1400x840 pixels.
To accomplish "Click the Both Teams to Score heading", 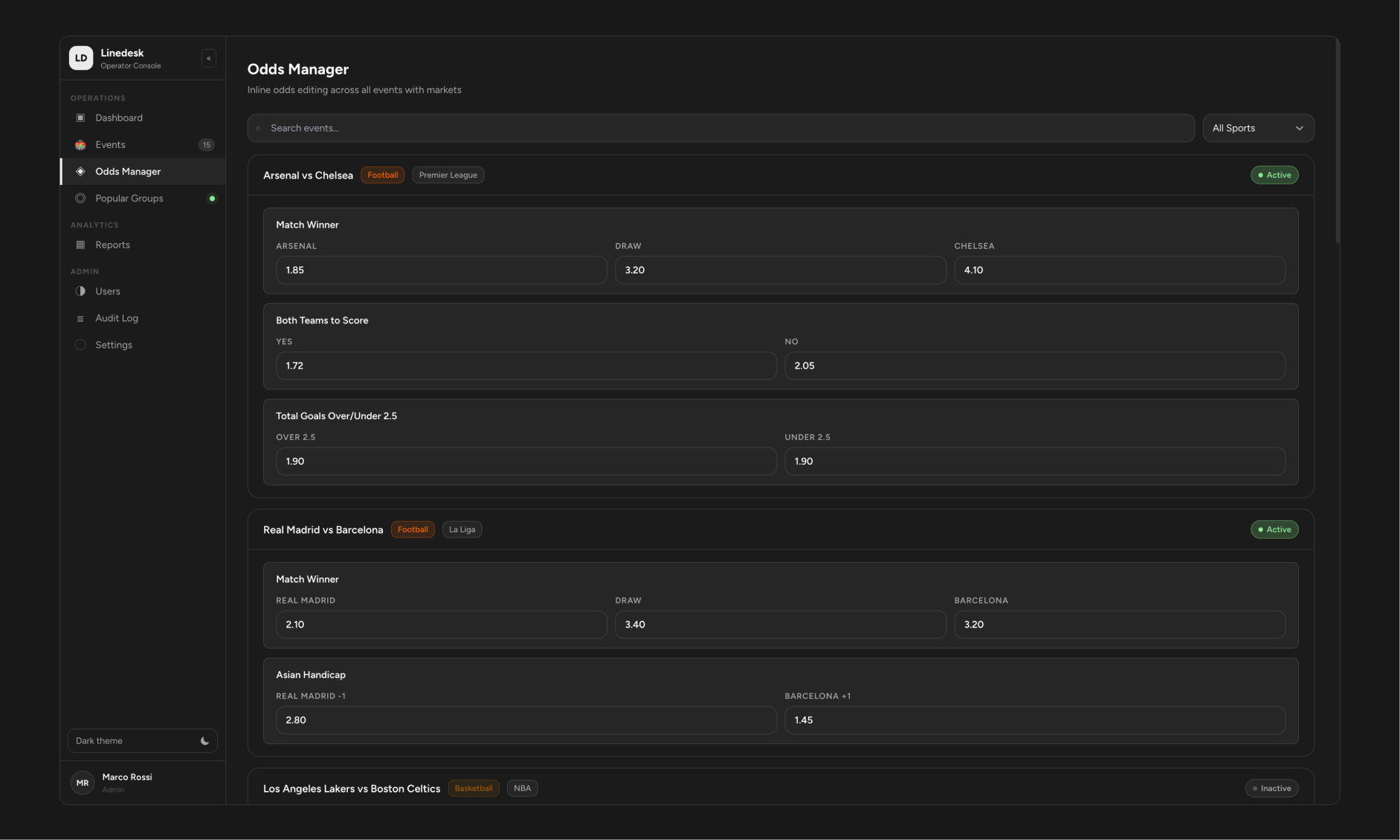I will pyautogui.click(x=322, y=320).
